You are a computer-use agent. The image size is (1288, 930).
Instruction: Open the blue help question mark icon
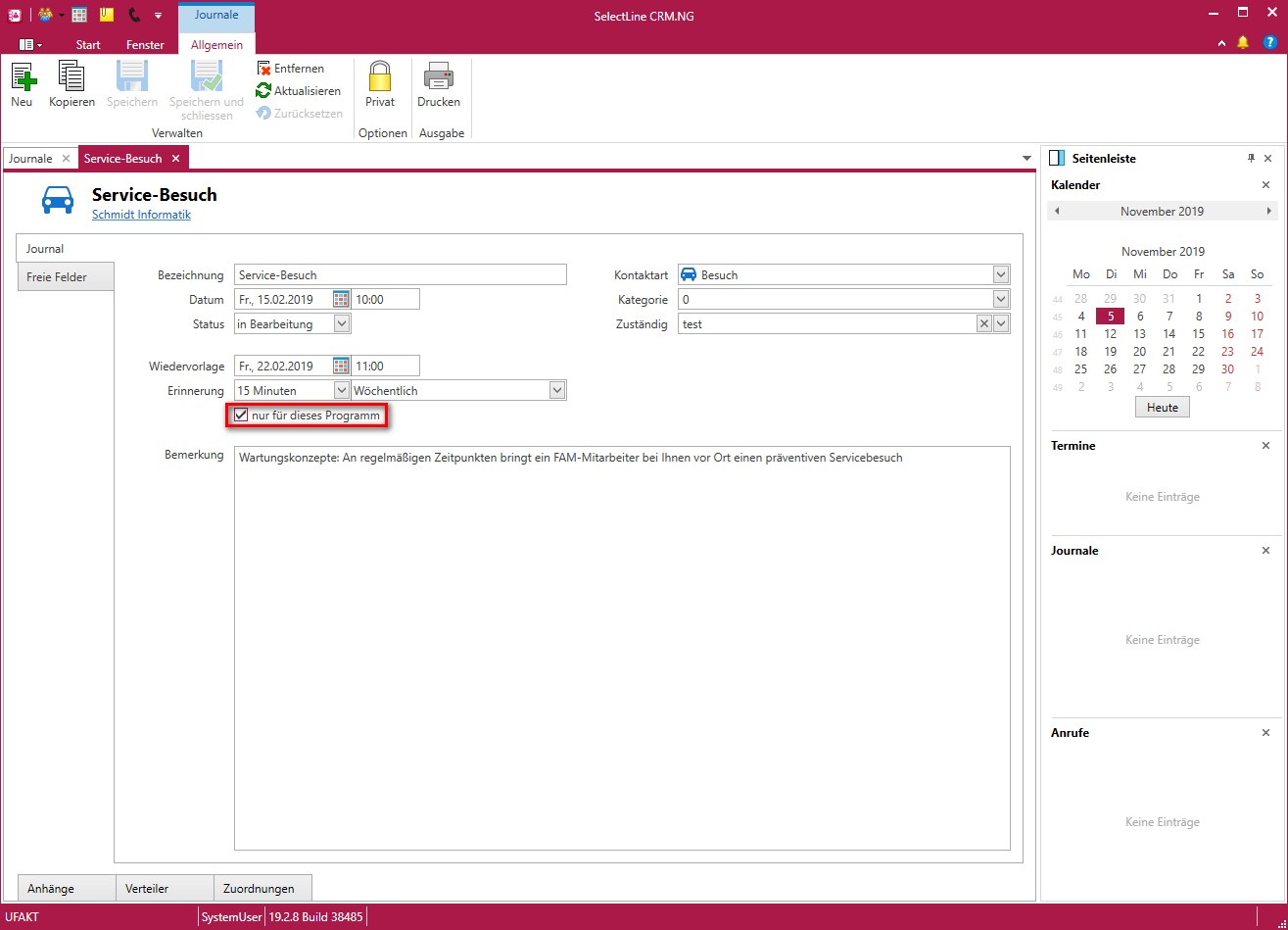[1269, 43]
